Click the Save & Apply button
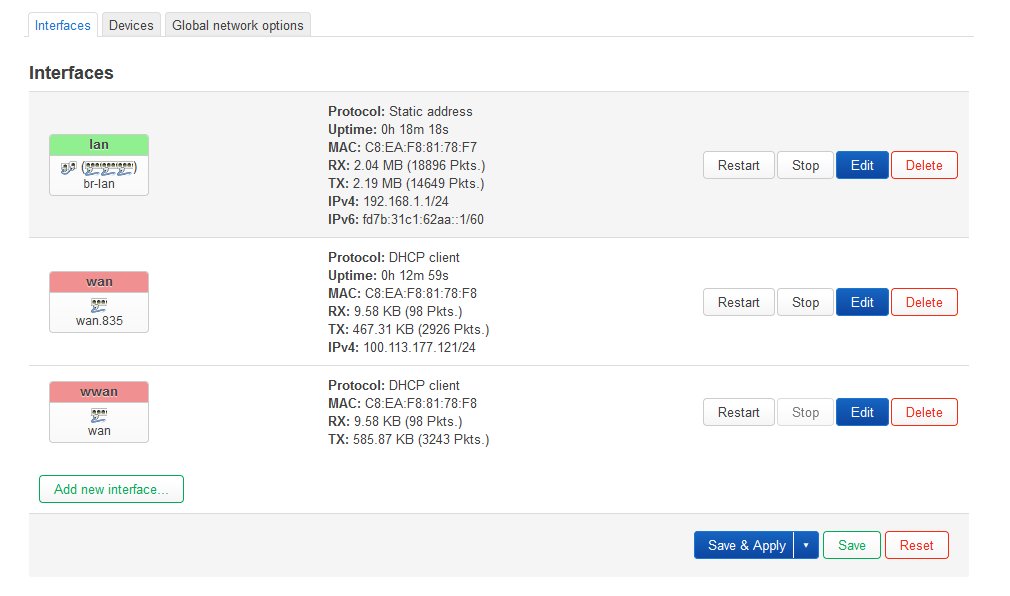 coord(745,545)
